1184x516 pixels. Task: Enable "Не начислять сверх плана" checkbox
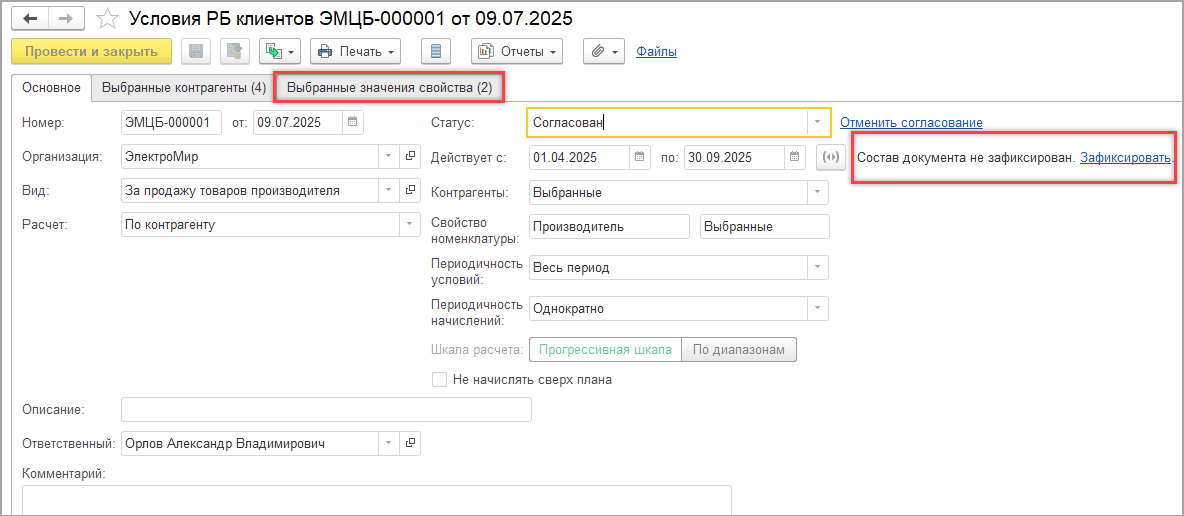pyautogui.click(x=439, y=380)
